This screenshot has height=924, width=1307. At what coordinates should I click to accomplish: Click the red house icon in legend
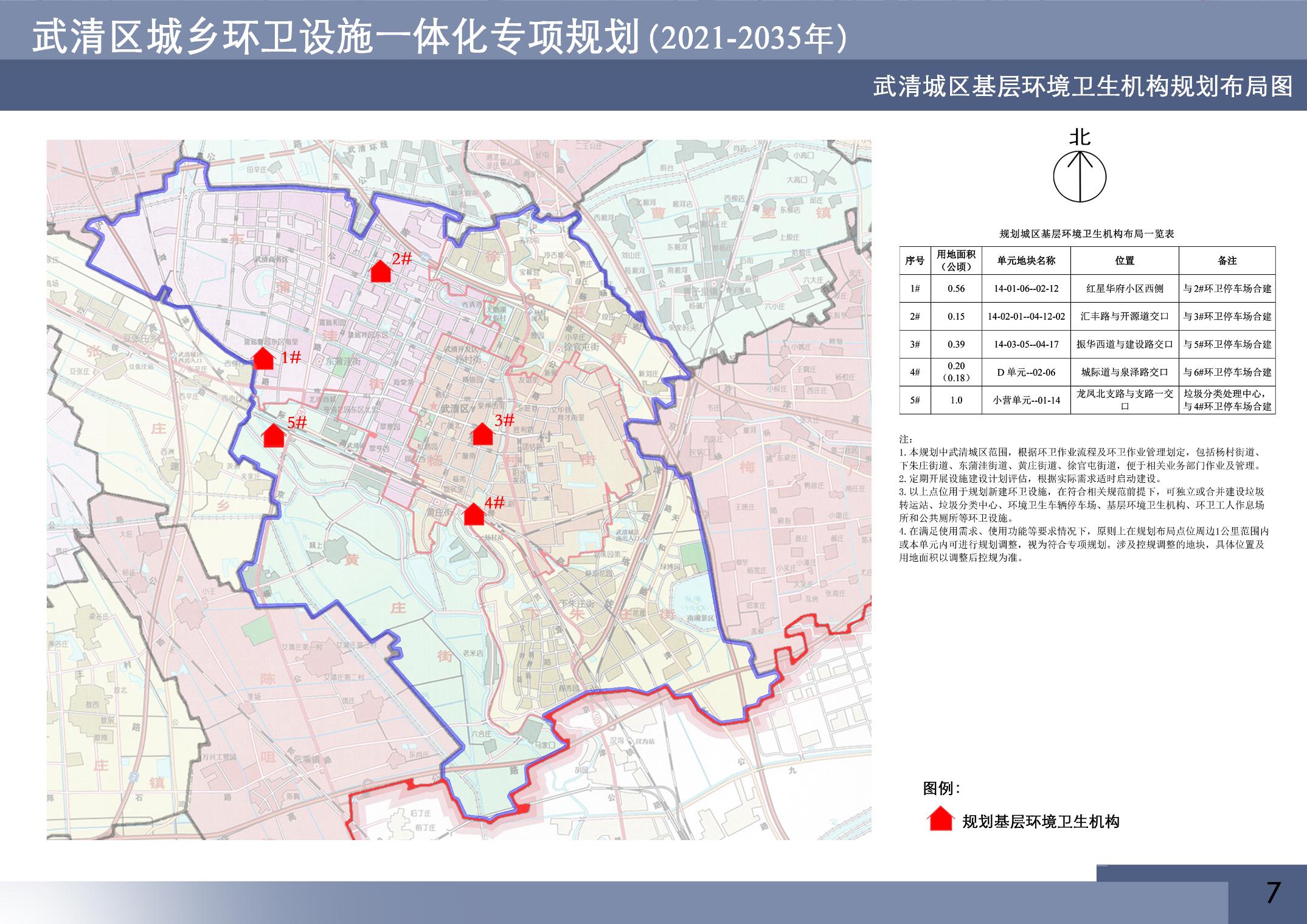pos(940,819)
